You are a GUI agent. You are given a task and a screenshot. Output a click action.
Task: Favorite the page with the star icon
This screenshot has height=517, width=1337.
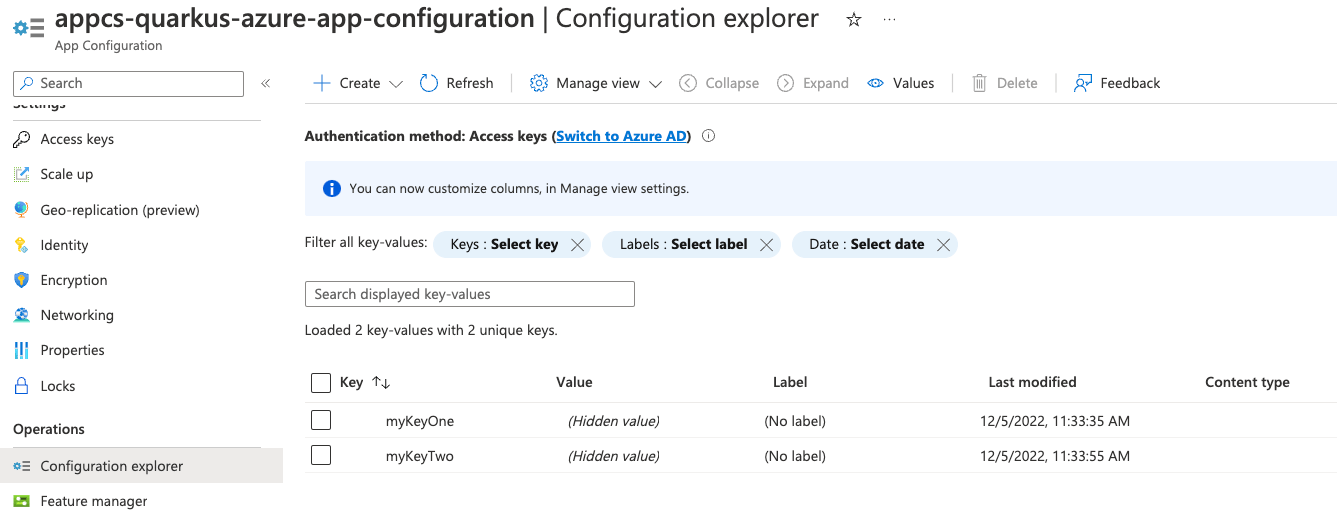tap(854, 20)
